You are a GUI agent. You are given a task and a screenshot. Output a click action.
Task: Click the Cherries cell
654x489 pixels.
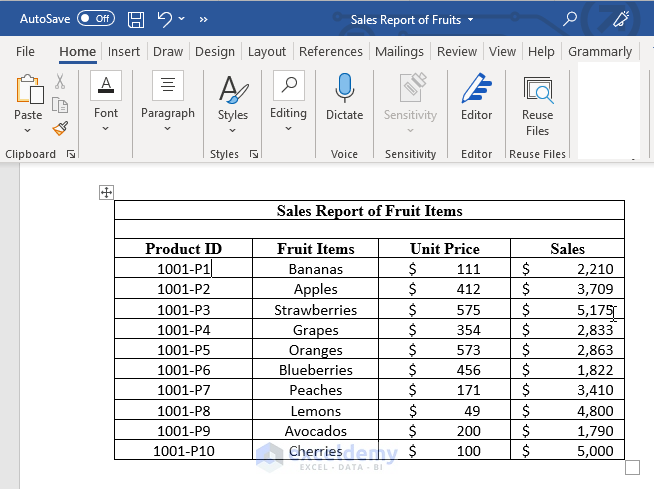click(316, 450)
